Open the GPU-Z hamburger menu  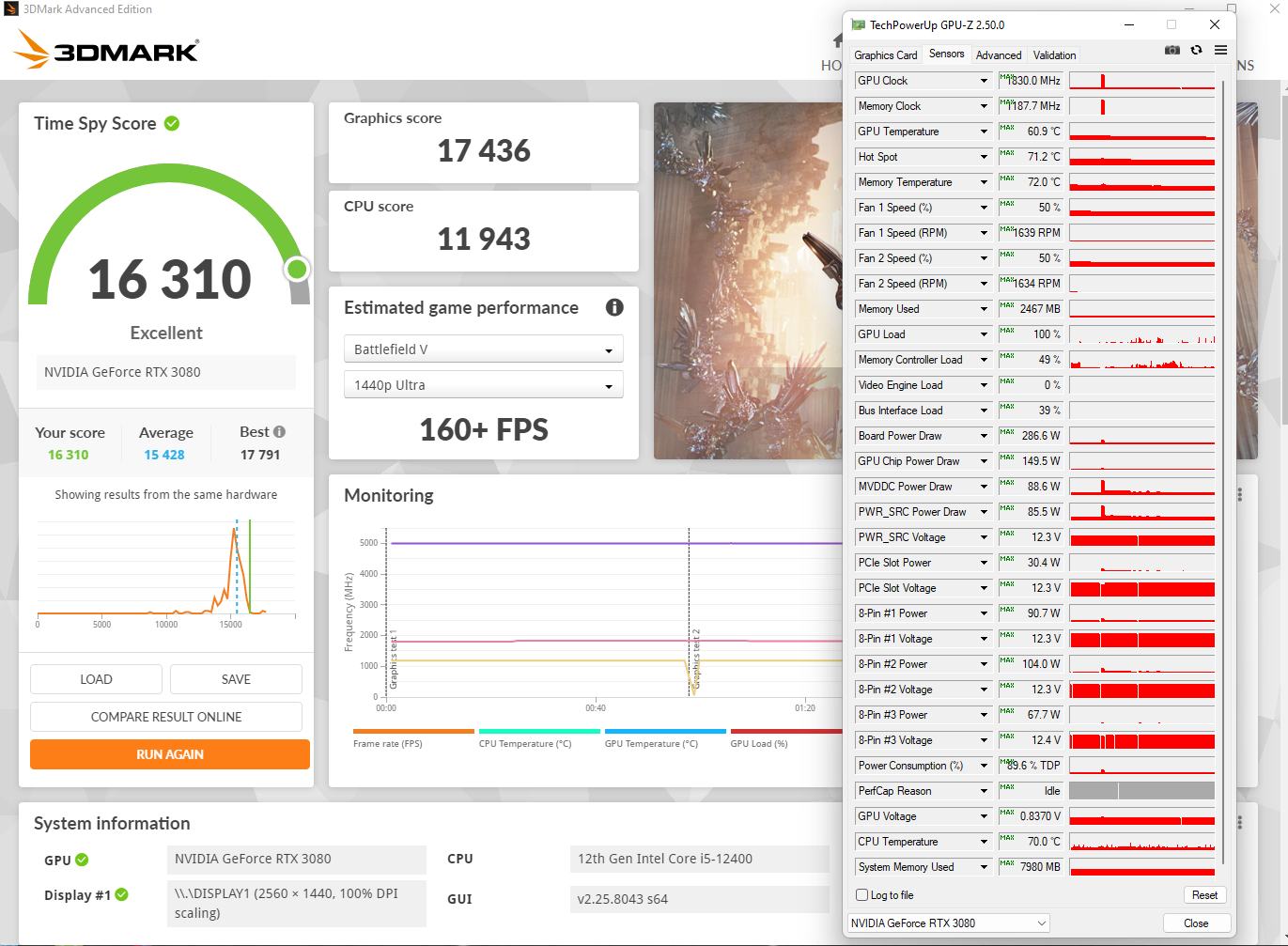tap(1220, 50)
